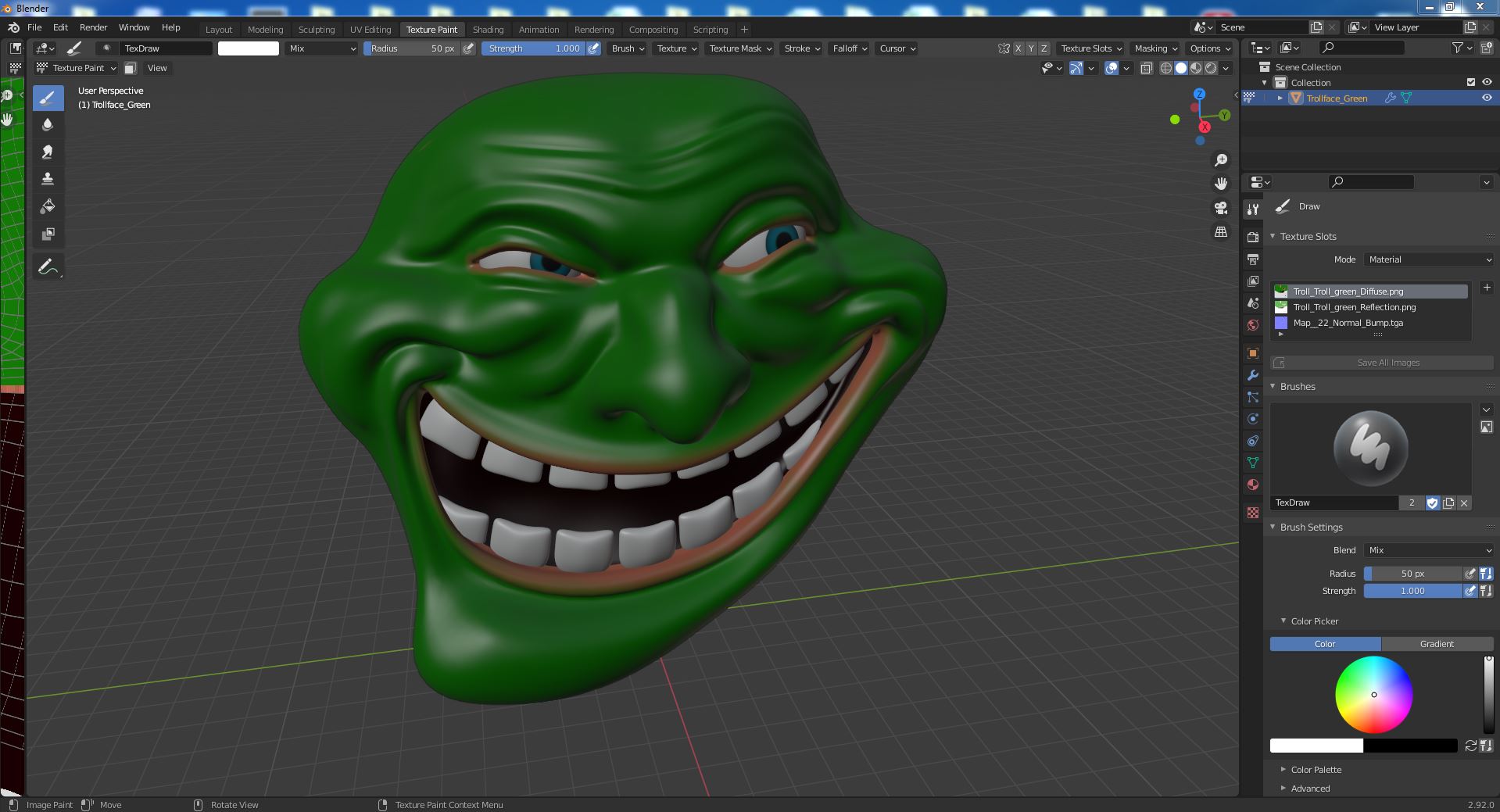This screenshot has width=1500, height=812.
Task: Expand the Advanced section
Action: coord(1283,788)
